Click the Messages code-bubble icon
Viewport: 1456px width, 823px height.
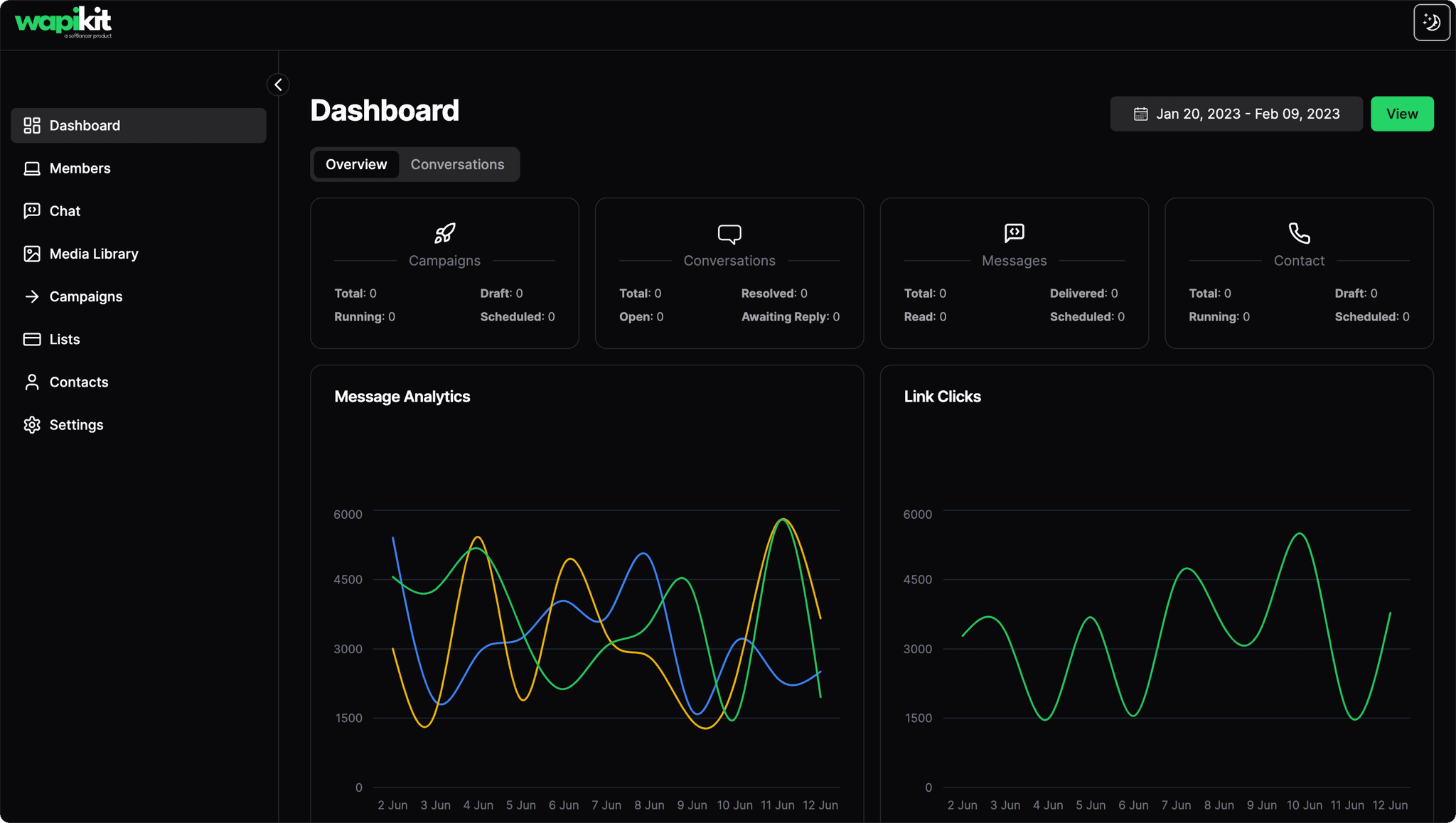pyautogui.click(x=1015, y=233)
